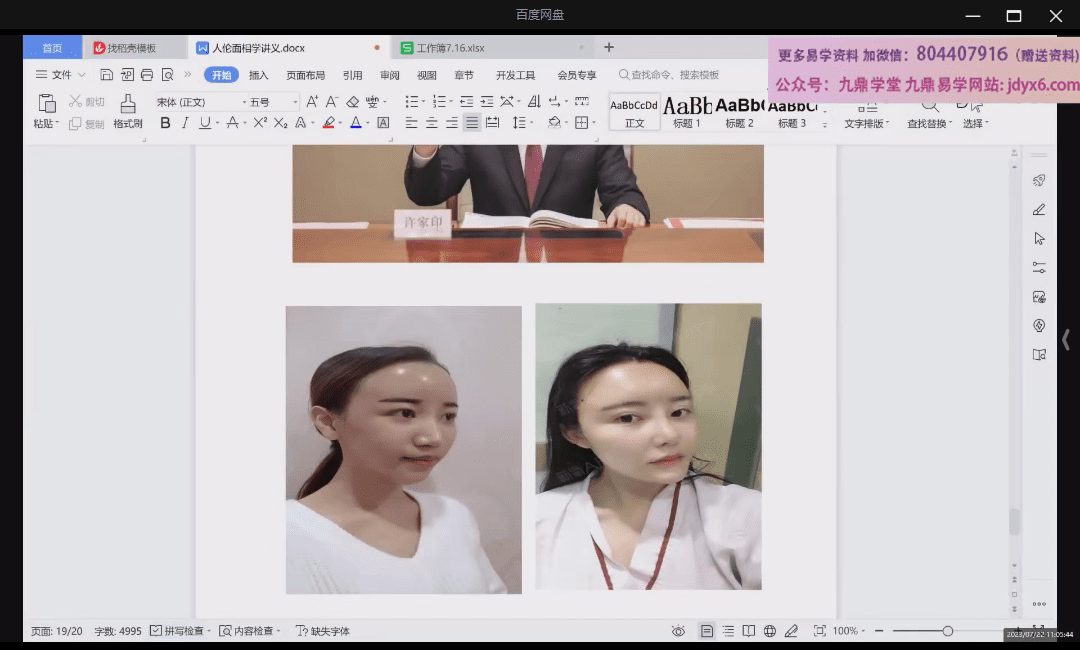Open the web layout globe icon in status bar
This screenshot has height=650, width=1080.
click(770, 631)
